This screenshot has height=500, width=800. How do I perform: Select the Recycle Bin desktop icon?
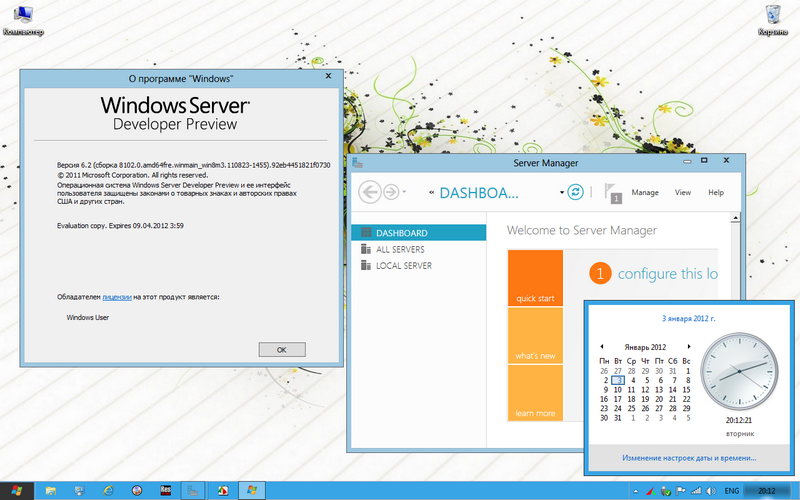pos(773,20)
